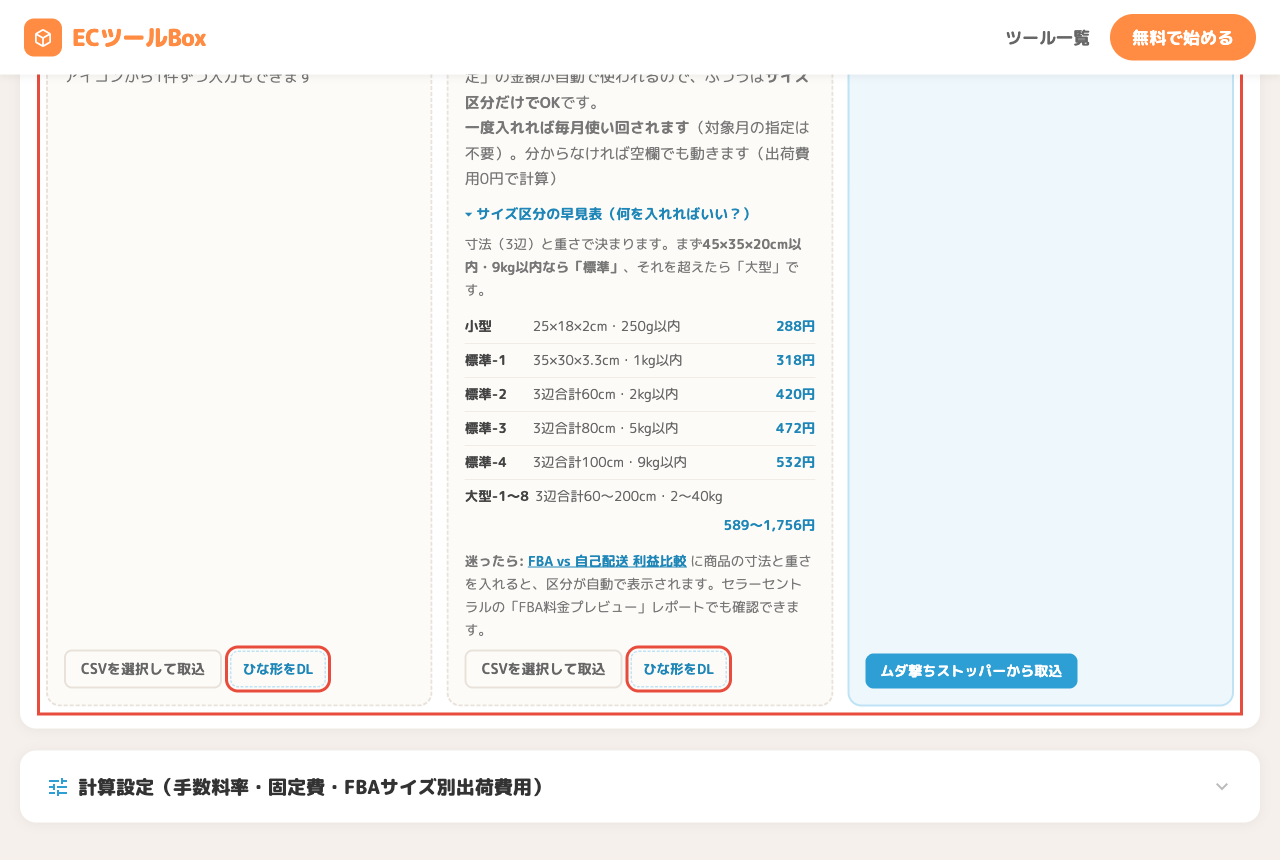
Task: Select the 小型 size row label
Action: click(x=478, y=326)
